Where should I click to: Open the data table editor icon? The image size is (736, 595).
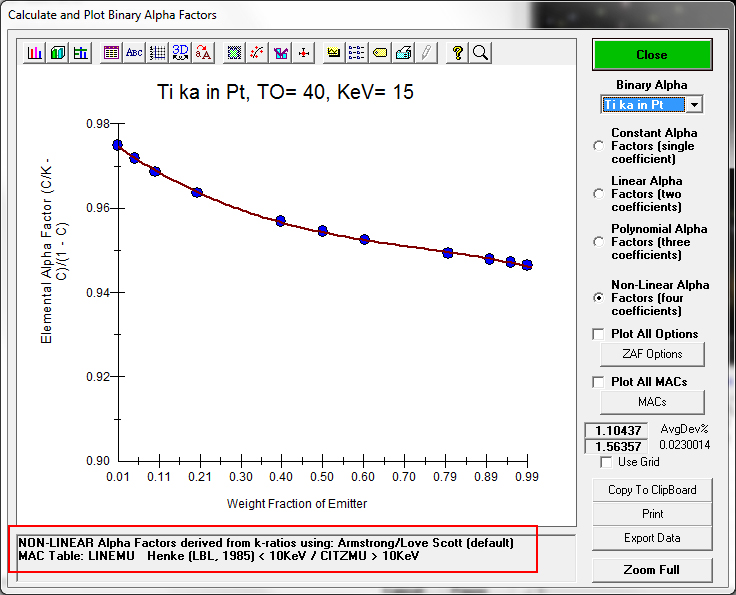tap(111, 53)
